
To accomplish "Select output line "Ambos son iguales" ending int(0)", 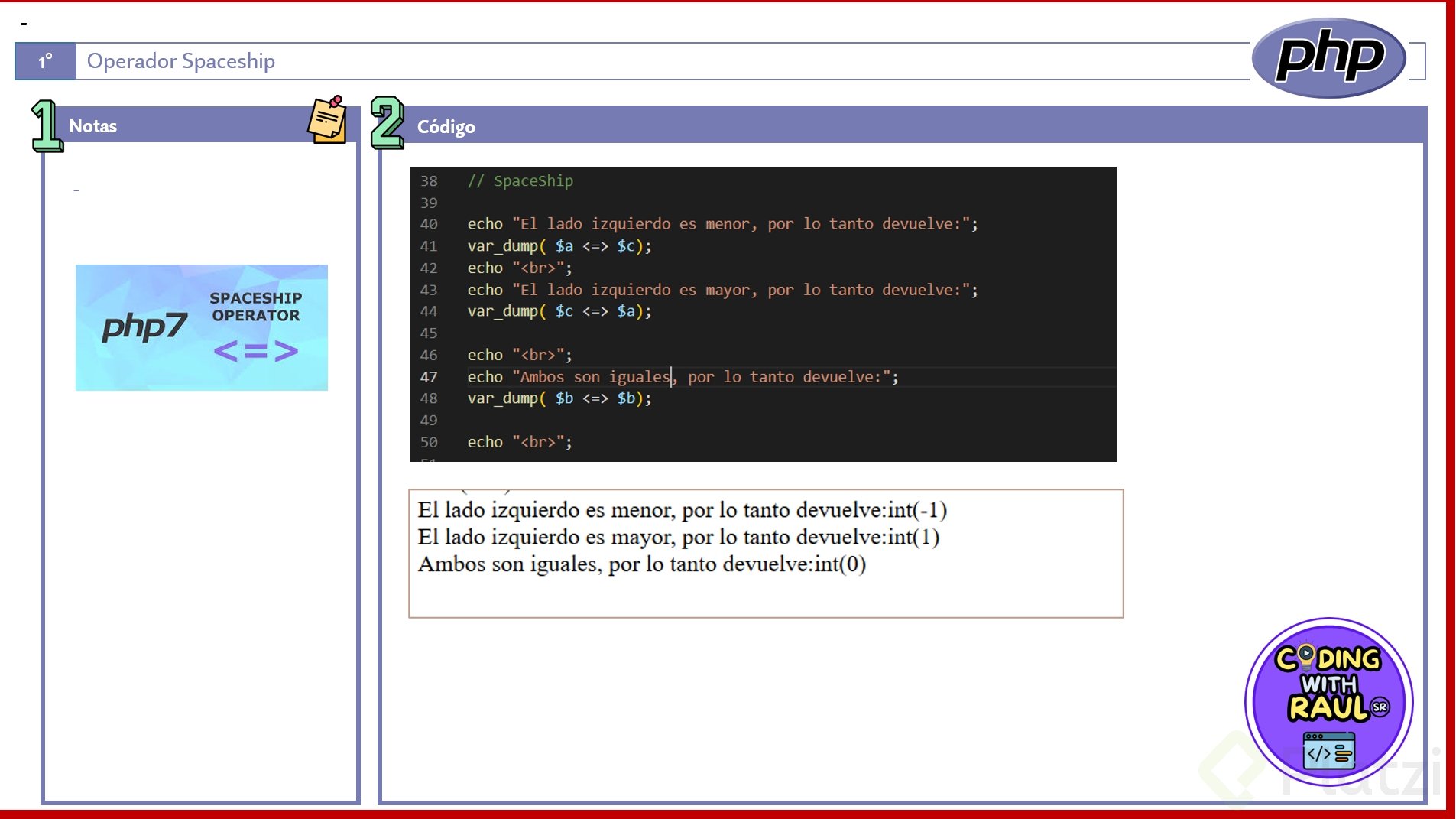I will [642, 564].
